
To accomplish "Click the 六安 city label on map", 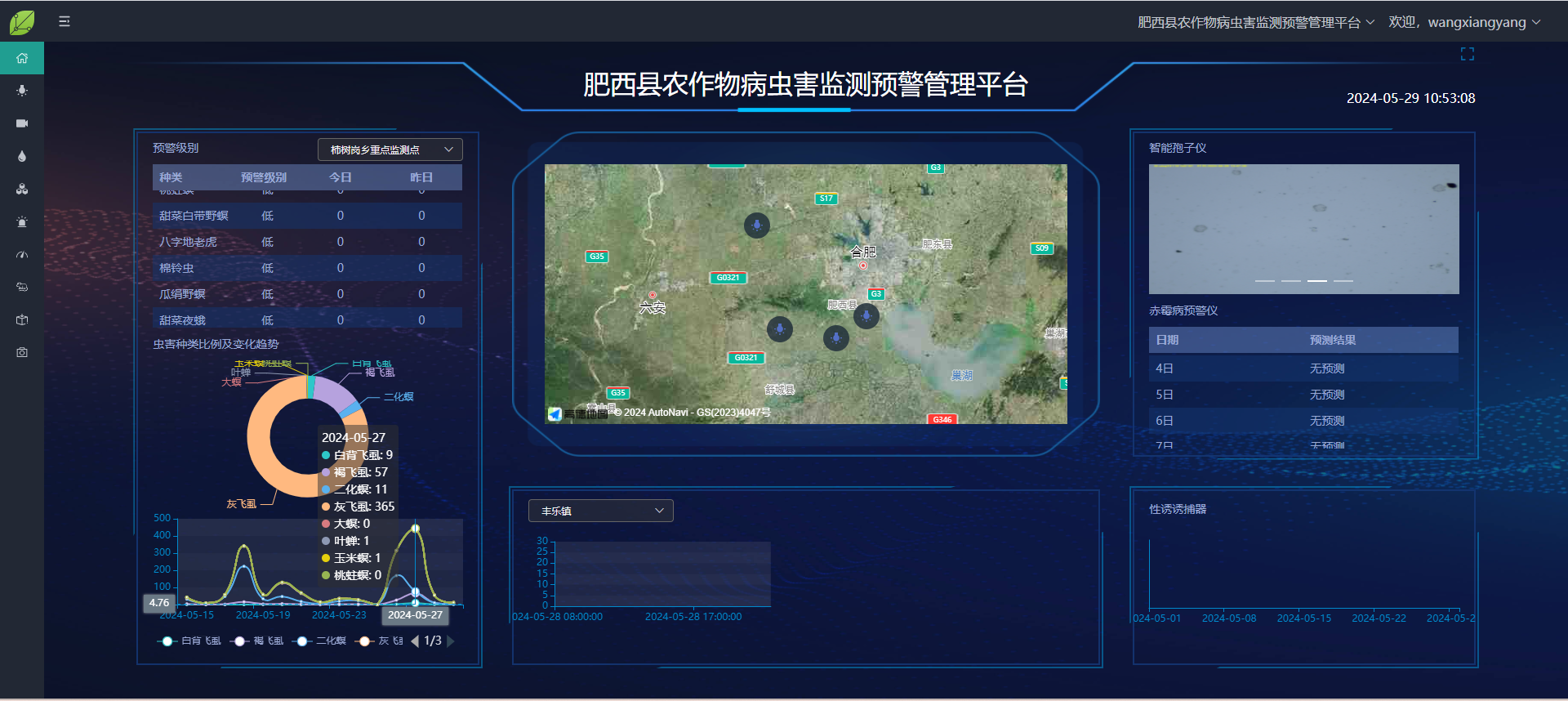I will tap(653, 307).
